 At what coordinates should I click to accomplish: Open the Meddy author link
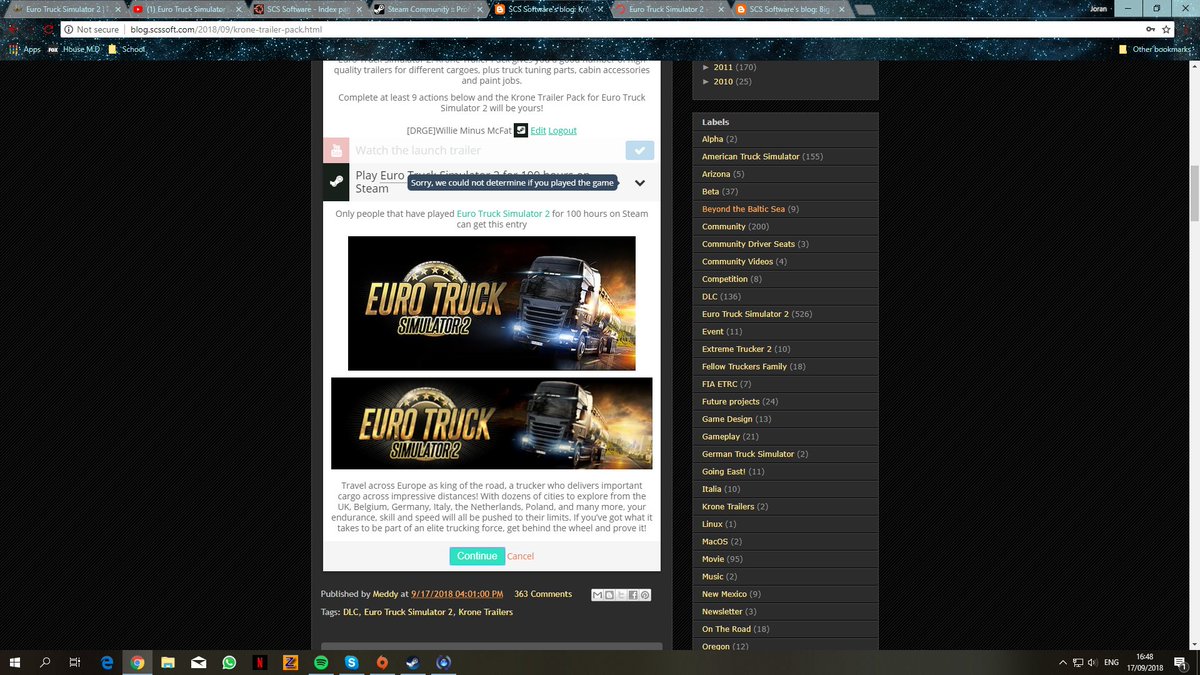(x=385, y=594)
